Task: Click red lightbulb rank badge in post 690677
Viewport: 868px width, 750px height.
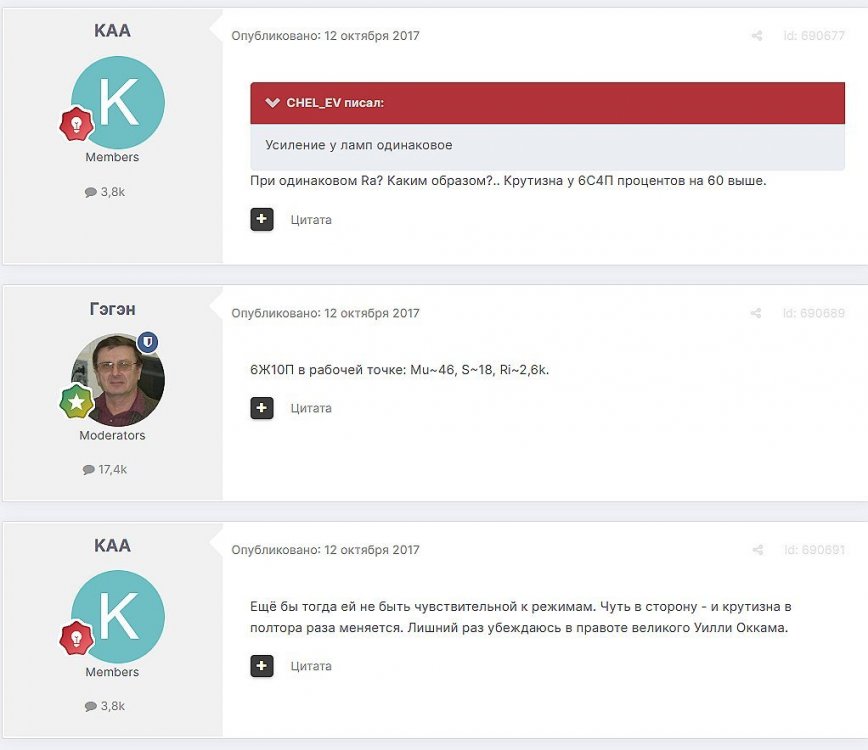Action: coord(77,125)
